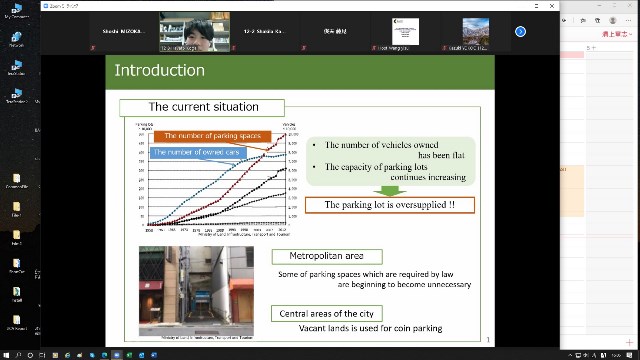Open Excel from the taskbar
This screenshot has width=640, height=360.
(129, 355)
